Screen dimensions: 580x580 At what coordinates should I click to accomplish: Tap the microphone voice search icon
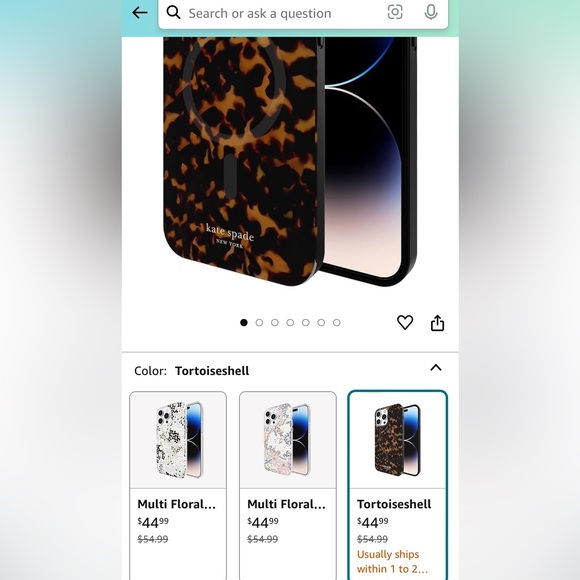431,12
